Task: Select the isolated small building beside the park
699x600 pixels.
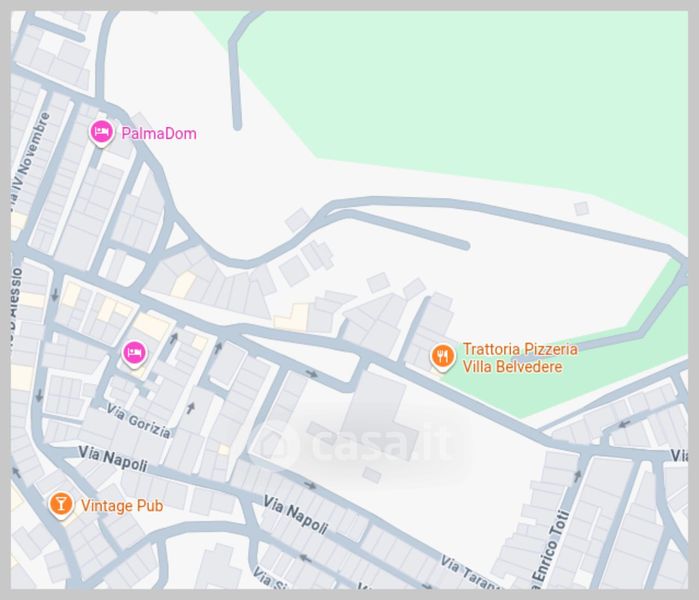Action: (581, 208)
